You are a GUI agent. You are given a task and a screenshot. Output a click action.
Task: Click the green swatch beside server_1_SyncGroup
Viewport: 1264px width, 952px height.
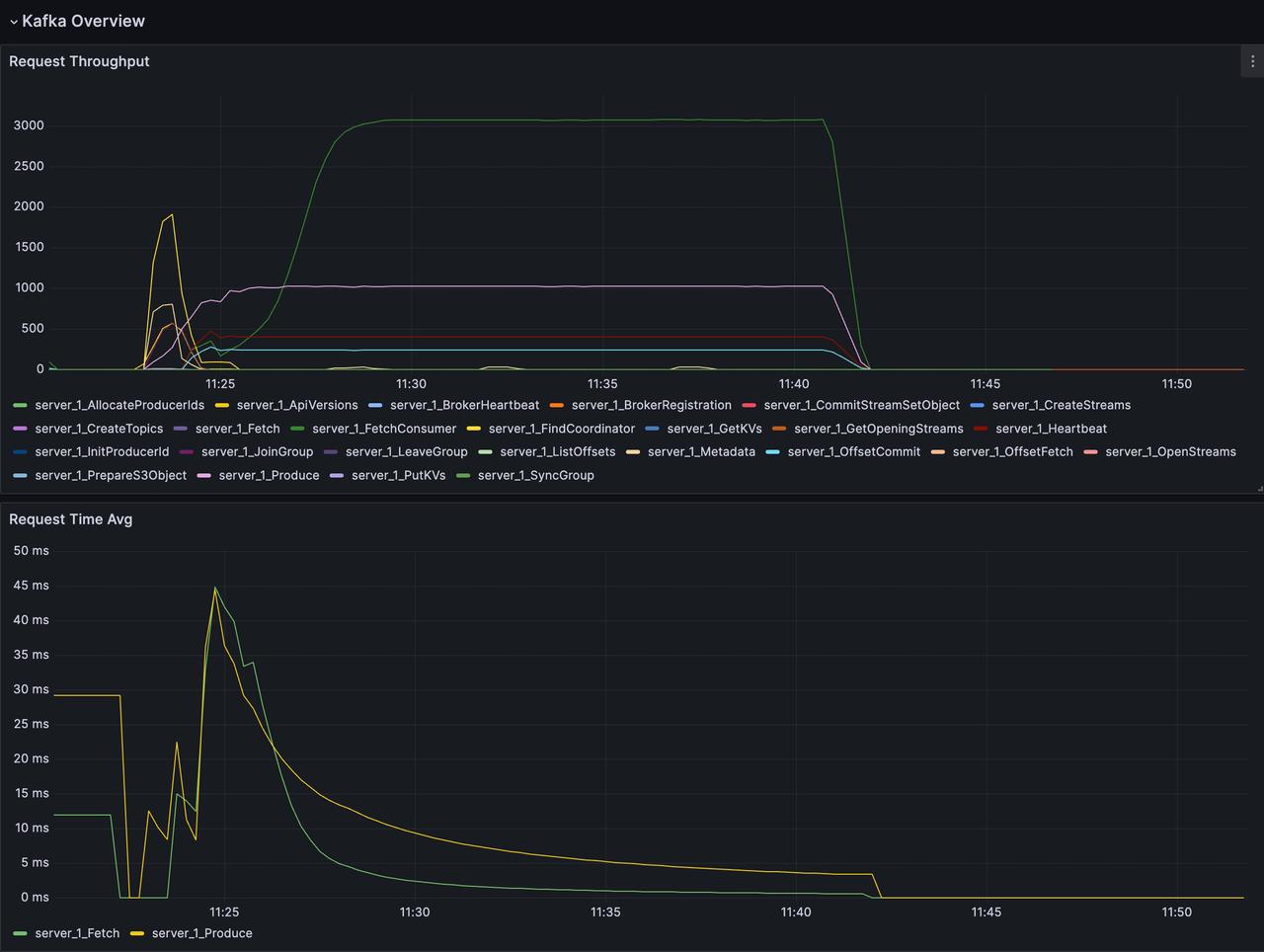coord(463,476)
